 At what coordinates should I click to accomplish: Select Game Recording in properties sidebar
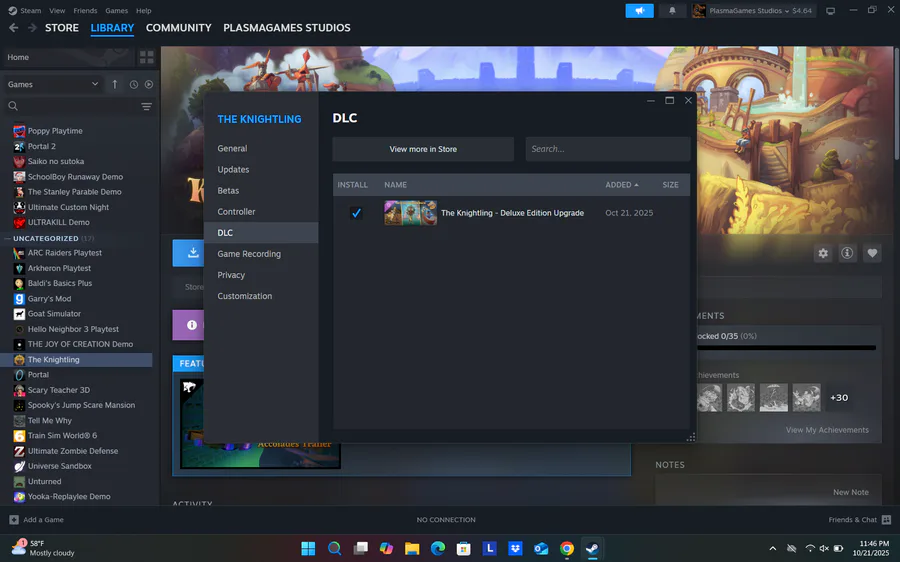261,254
